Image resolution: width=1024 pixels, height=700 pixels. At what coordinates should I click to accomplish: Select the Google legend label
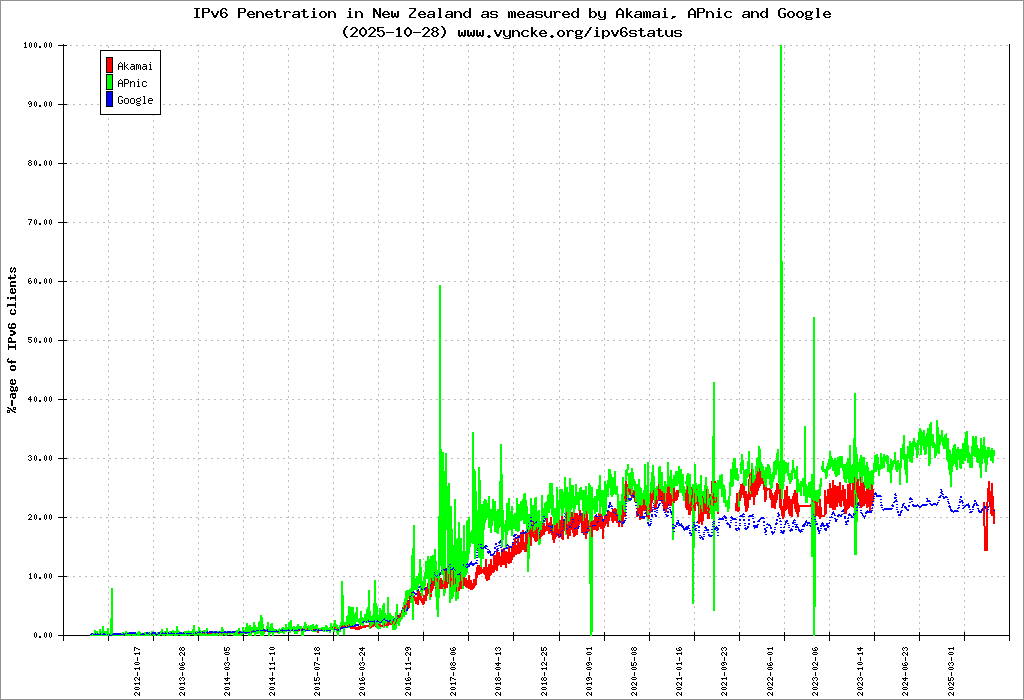135,100
